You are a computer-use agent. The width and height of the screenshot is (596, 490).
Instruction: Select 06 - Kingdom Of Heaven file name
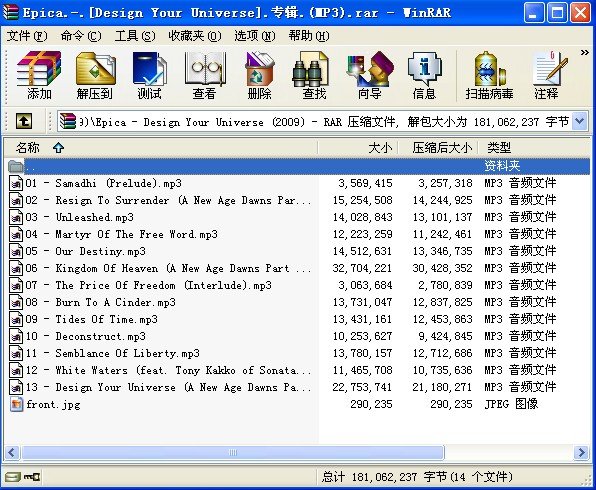pos(168,268)
